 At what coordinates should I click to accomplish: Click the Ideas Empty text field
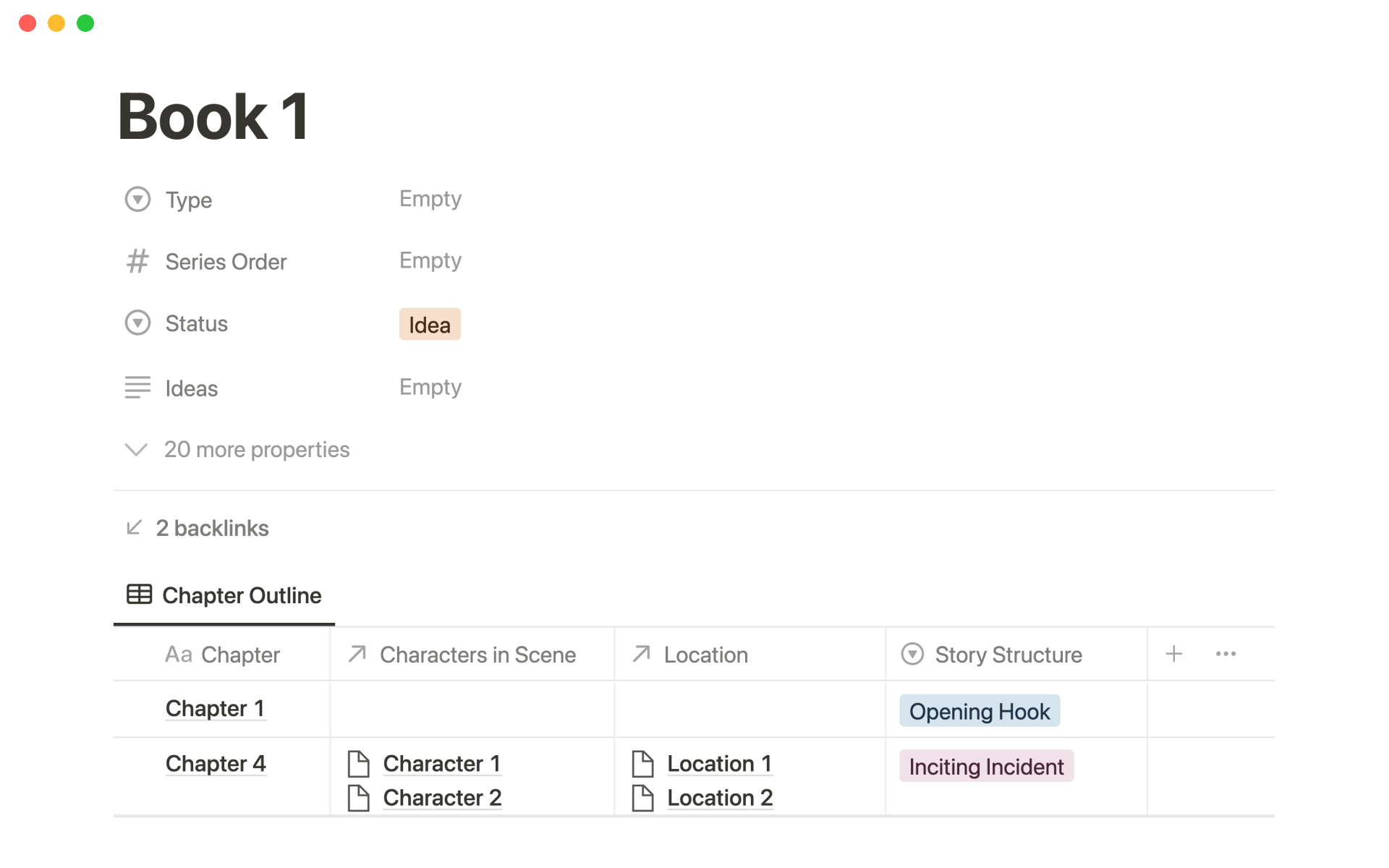(x=430, y=388)
